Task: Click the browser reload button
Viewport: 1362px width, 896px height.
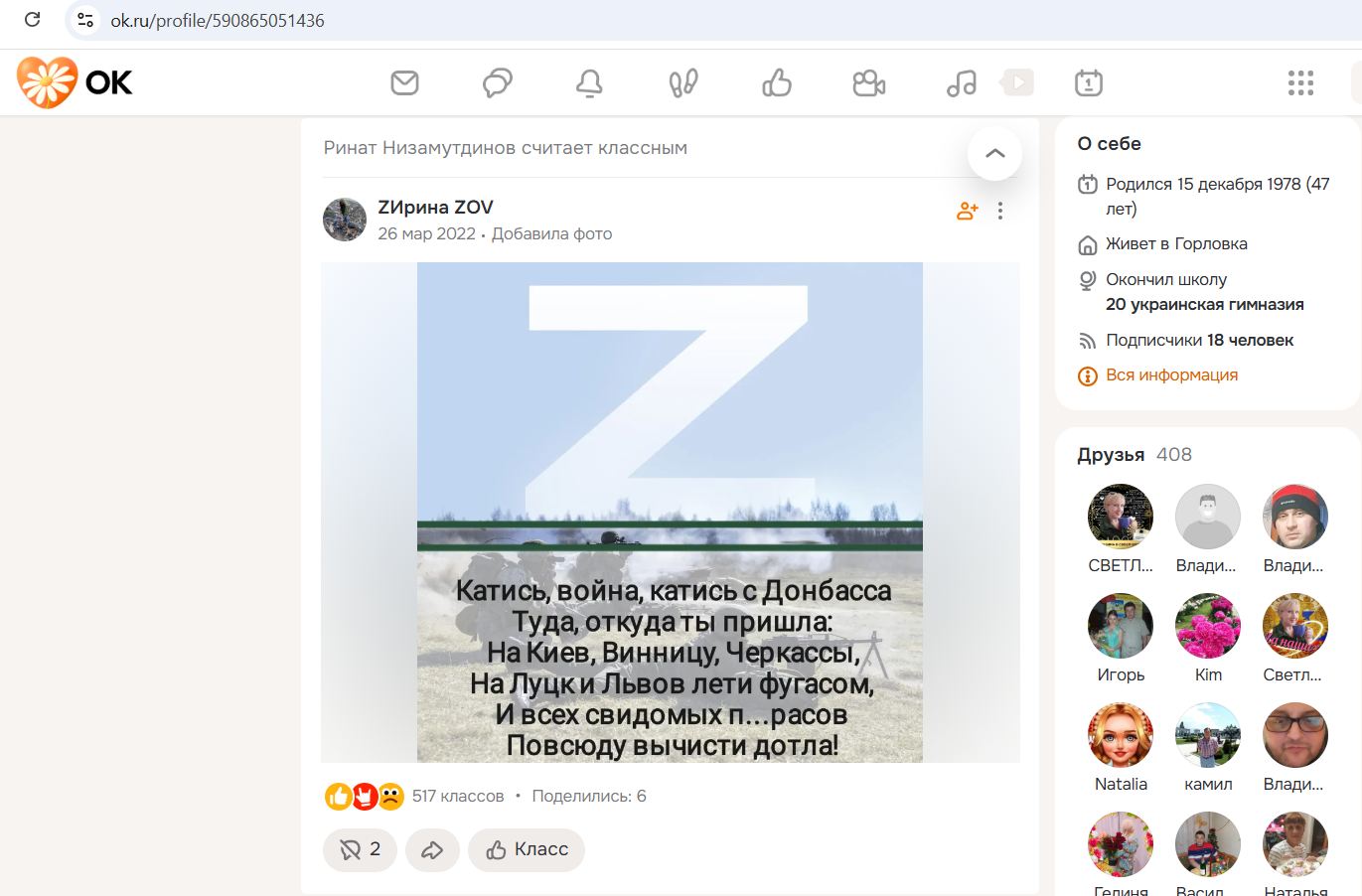Action: [32, 20]
